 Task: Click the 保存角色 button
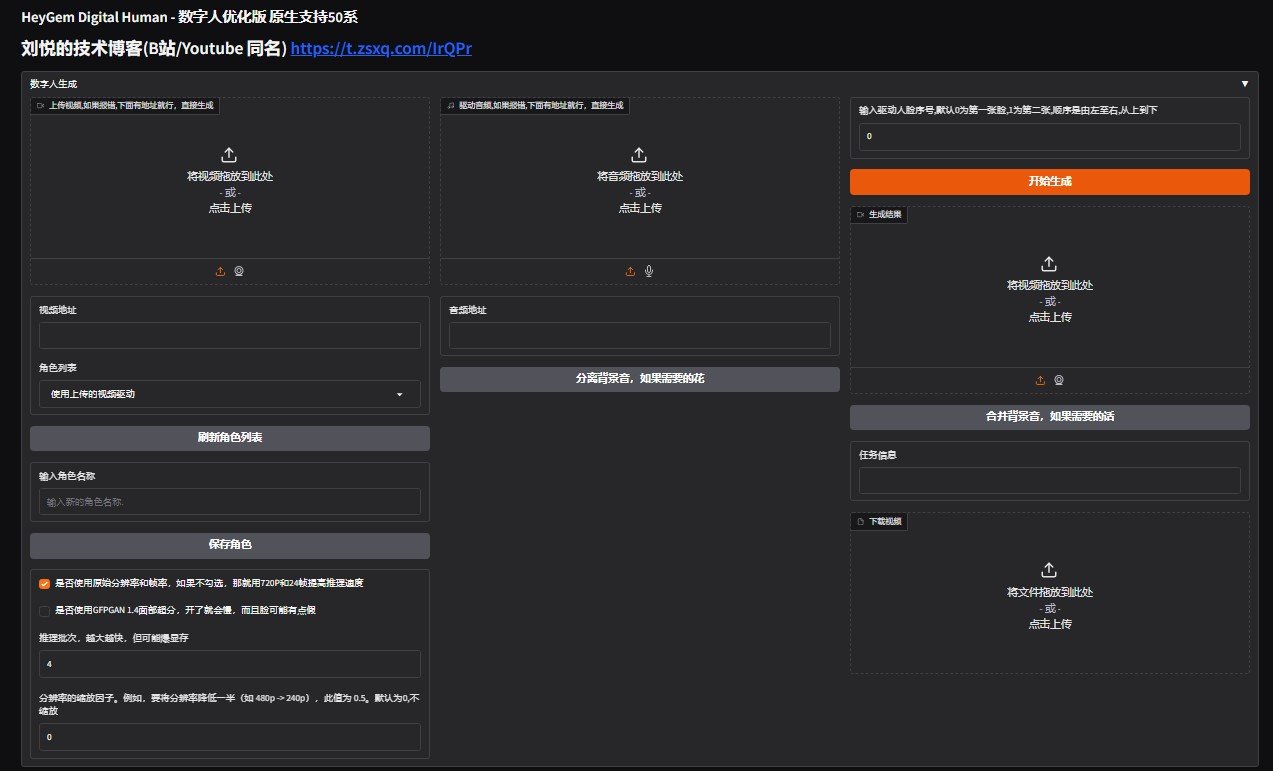point(229,545)
